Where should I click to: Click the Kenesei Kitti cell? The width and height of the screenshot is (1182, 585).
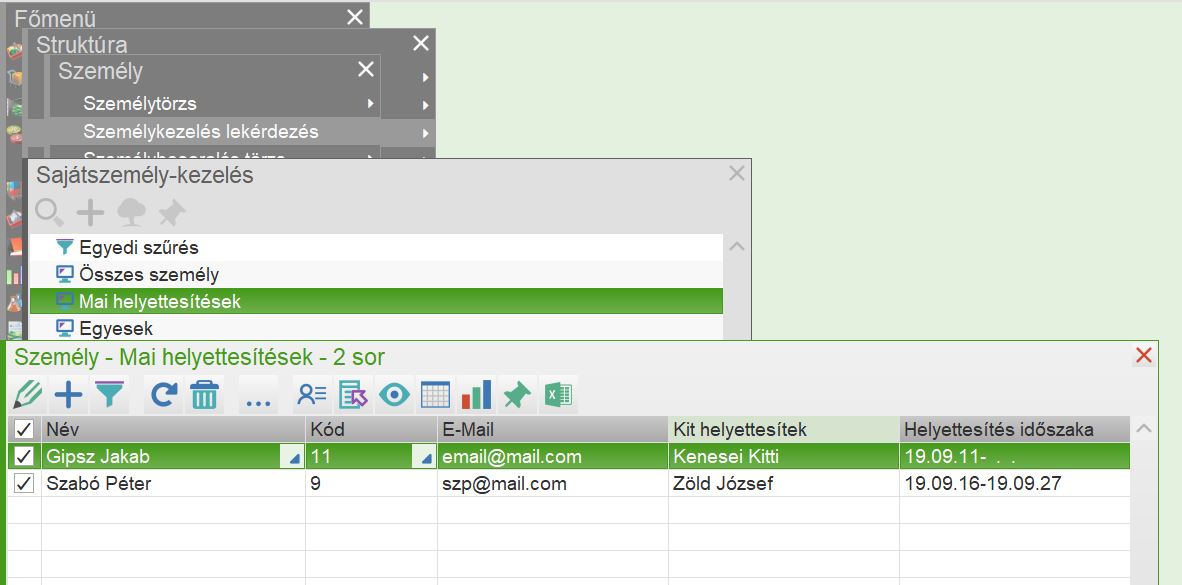[784, 456]
